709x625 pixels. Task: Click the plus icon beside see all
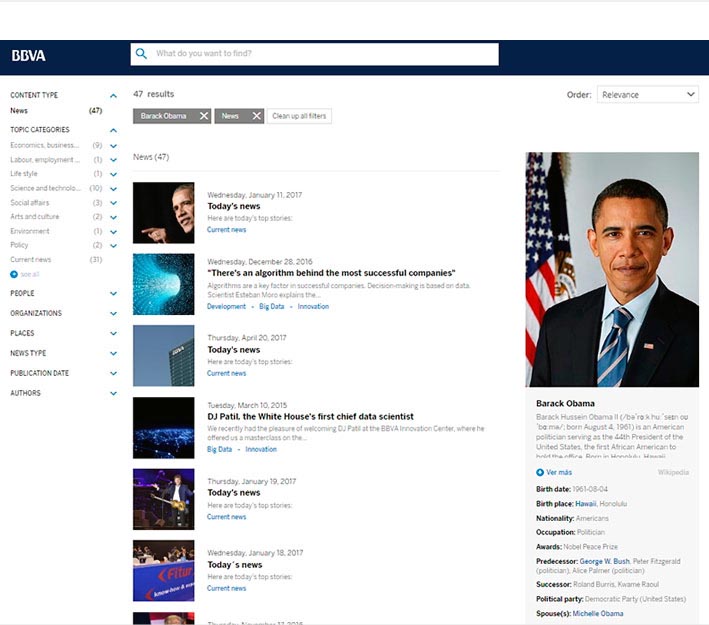click(14, 274)
